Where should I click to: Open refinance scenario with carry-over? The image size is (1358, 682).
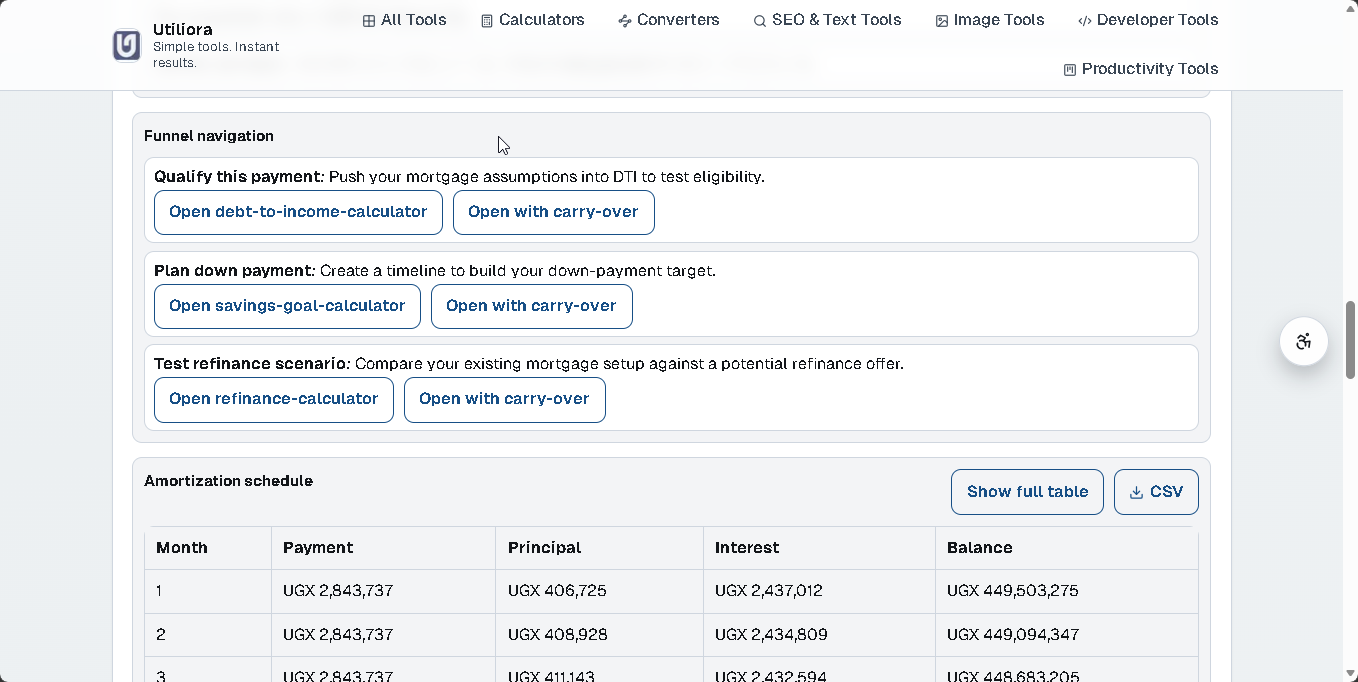[x=504, y=399]
